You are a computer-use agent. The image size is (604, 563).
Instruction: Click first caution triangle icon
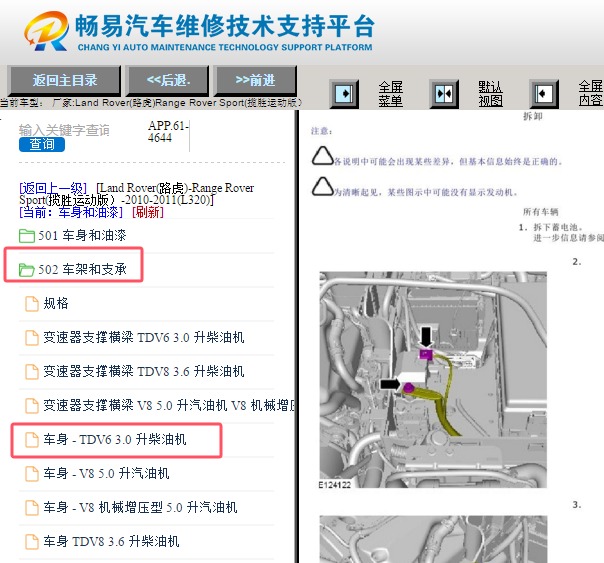pyautogui.click(x=322, y=156)
